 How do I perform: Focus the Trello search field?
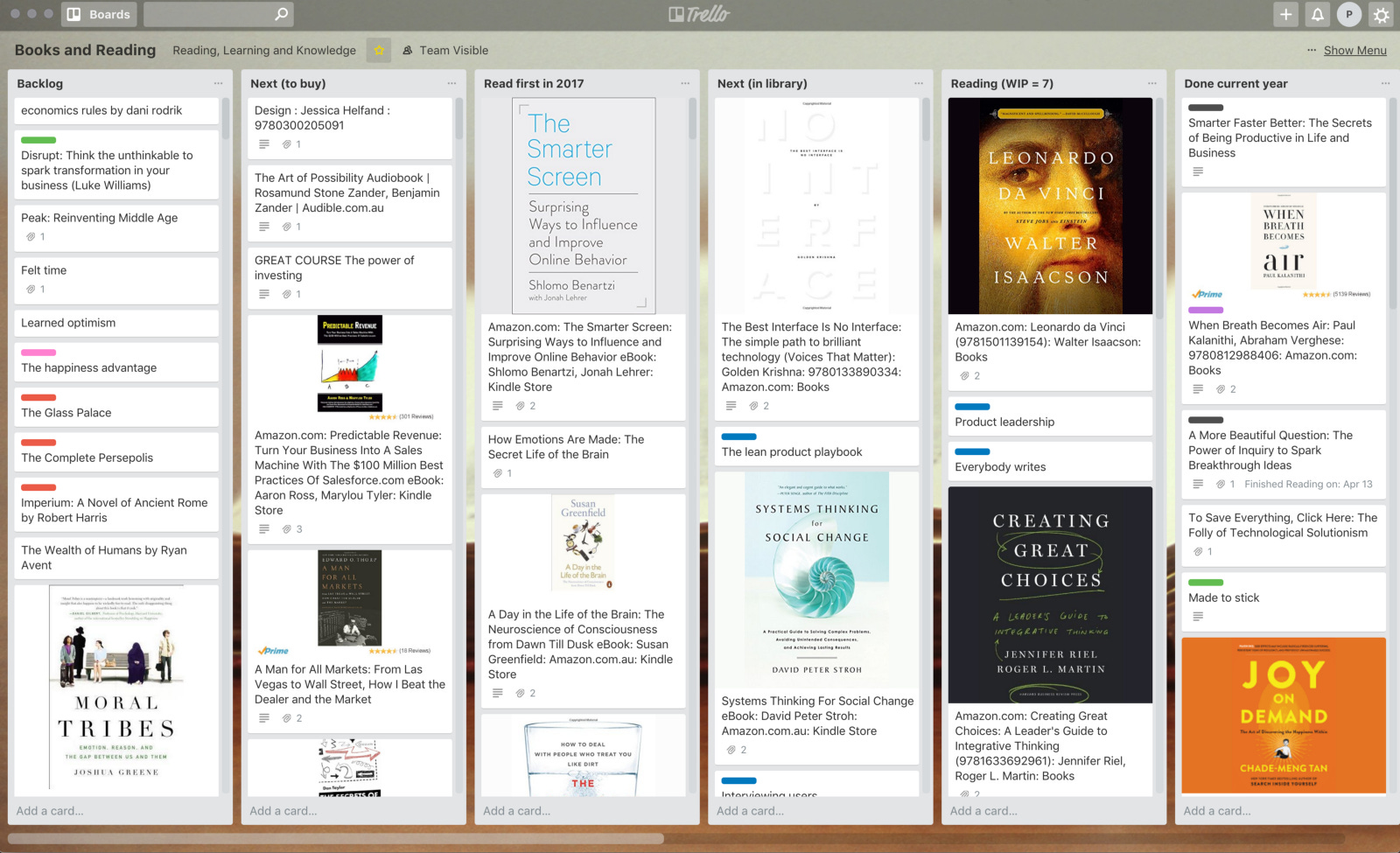[x=218, y=14]
